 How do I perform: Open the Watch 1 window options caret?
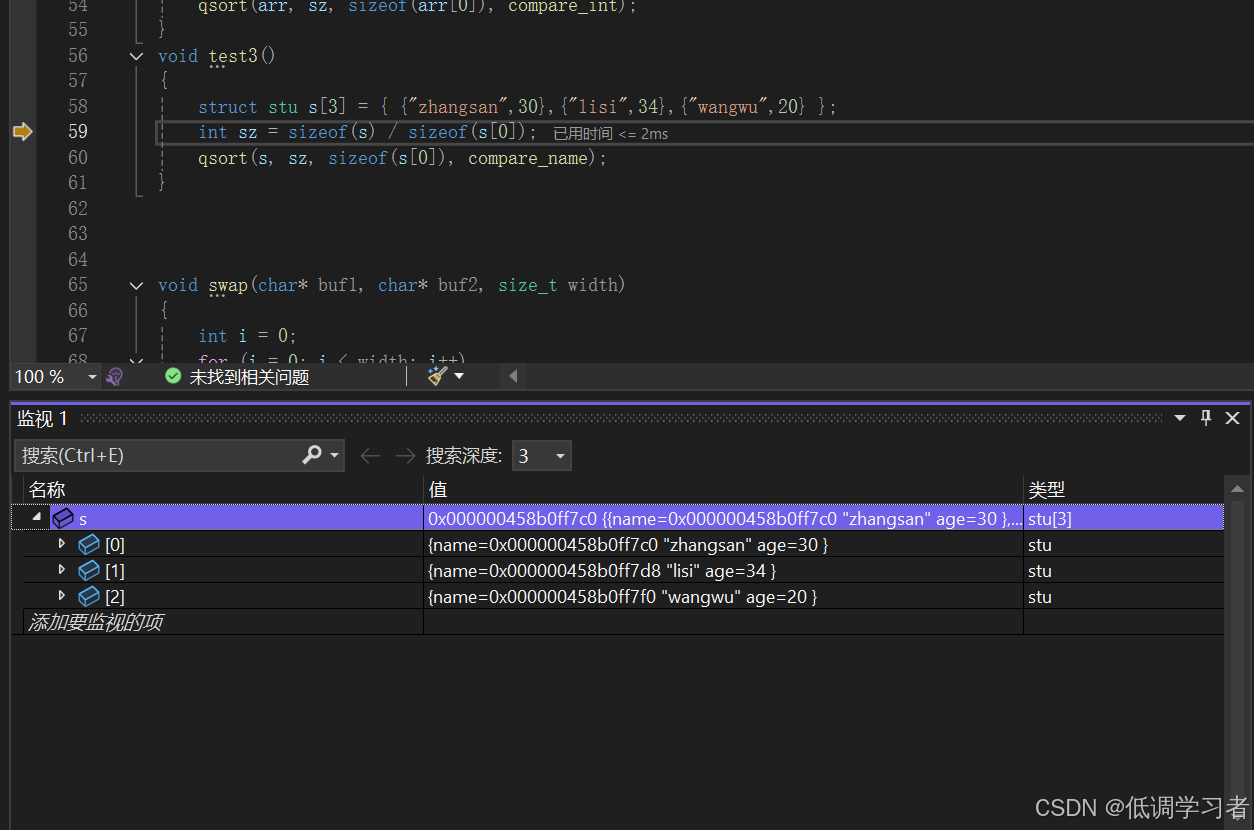click(1181, 418)
